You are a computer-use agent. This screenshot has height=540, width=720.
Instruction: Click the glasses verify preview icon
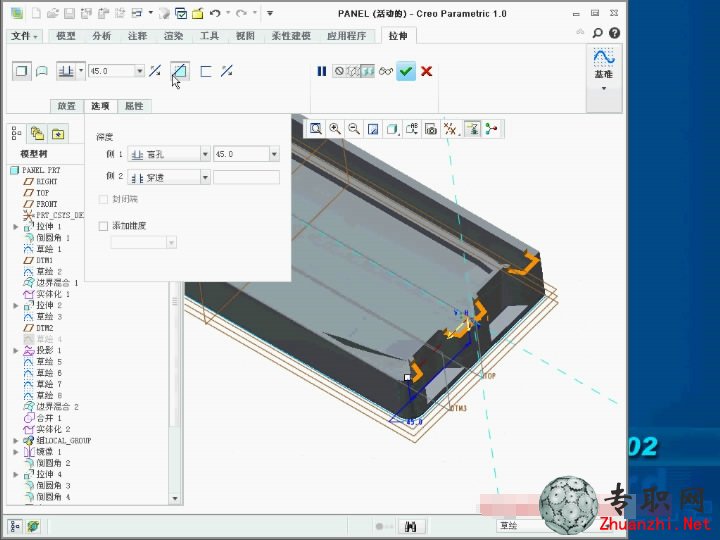386,71
